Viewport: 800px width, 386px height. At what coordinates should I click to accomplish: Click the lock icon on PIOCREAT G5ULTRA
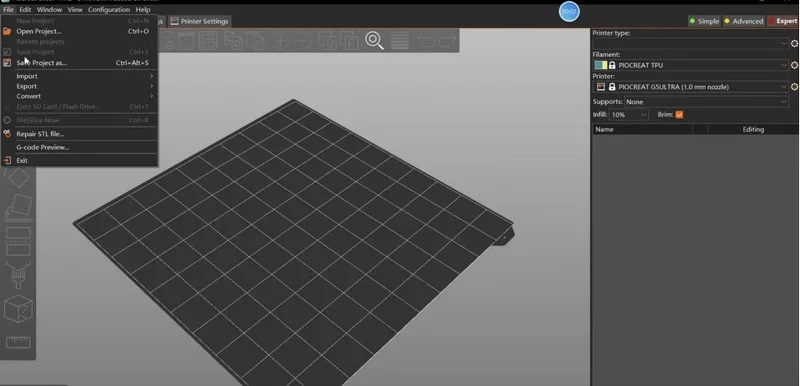click(612, 87)
